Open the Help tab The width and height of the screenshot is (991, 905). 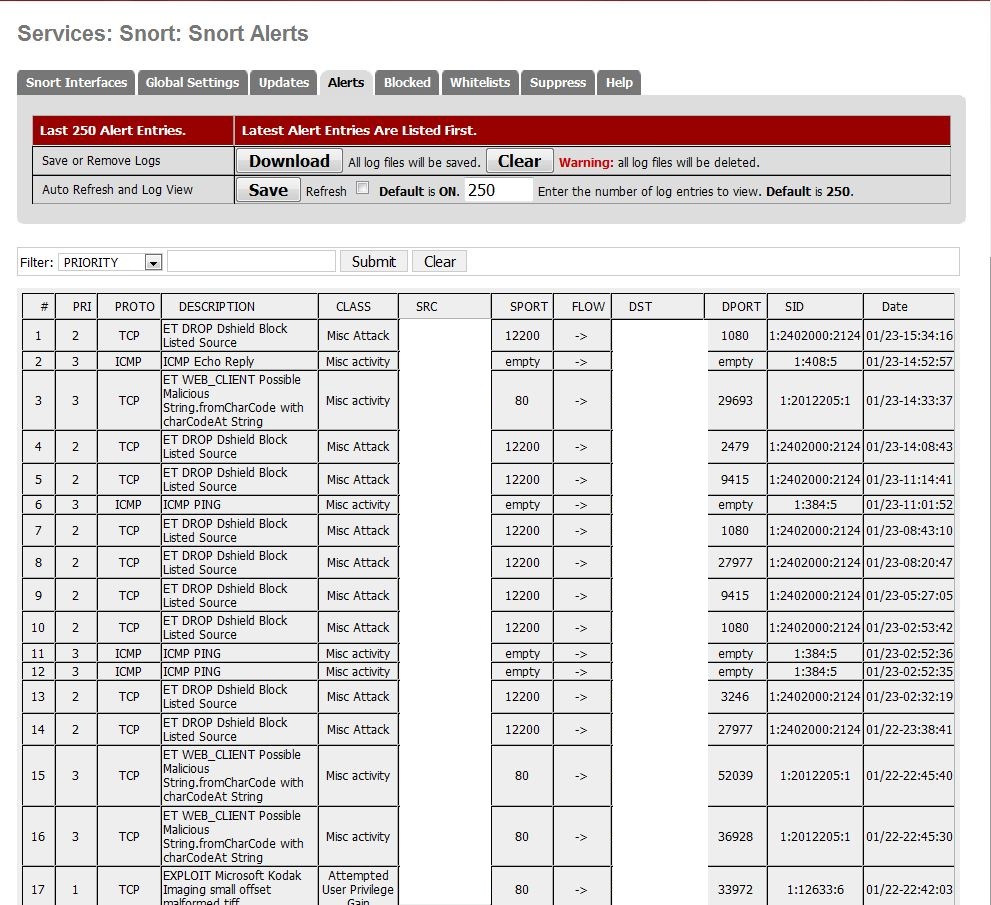coord(619,83)
